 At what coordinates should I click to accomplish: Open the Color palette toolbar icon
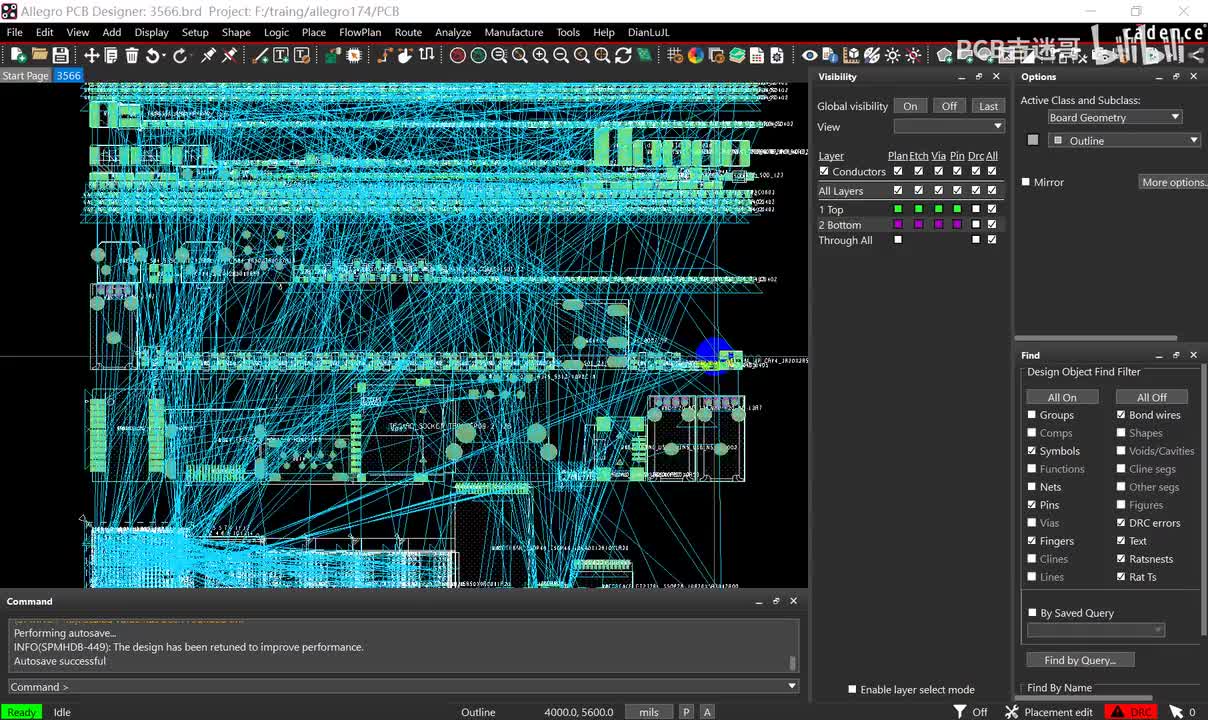[696, 56]
